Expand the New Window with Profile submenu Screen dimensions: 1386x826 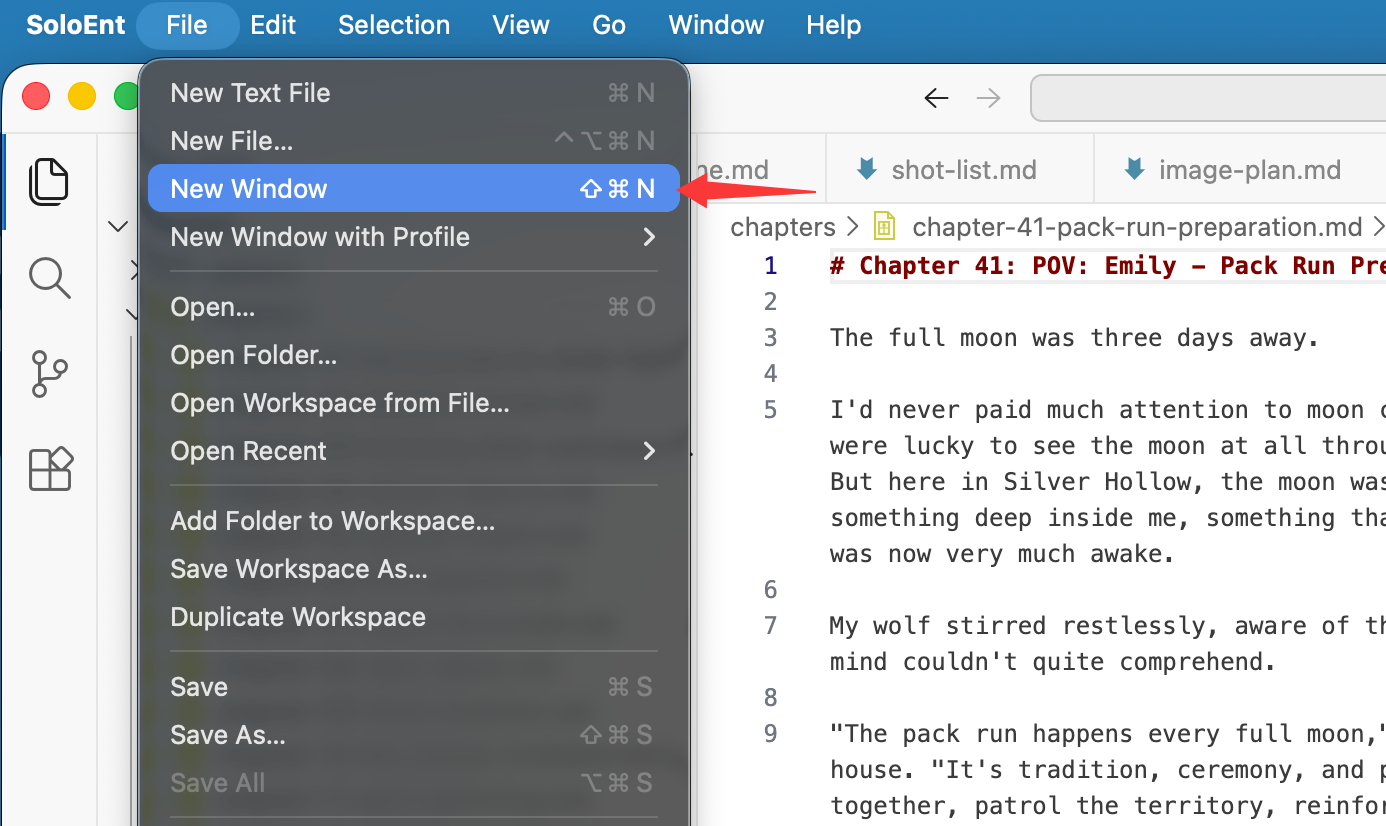[x=414, y=237]
